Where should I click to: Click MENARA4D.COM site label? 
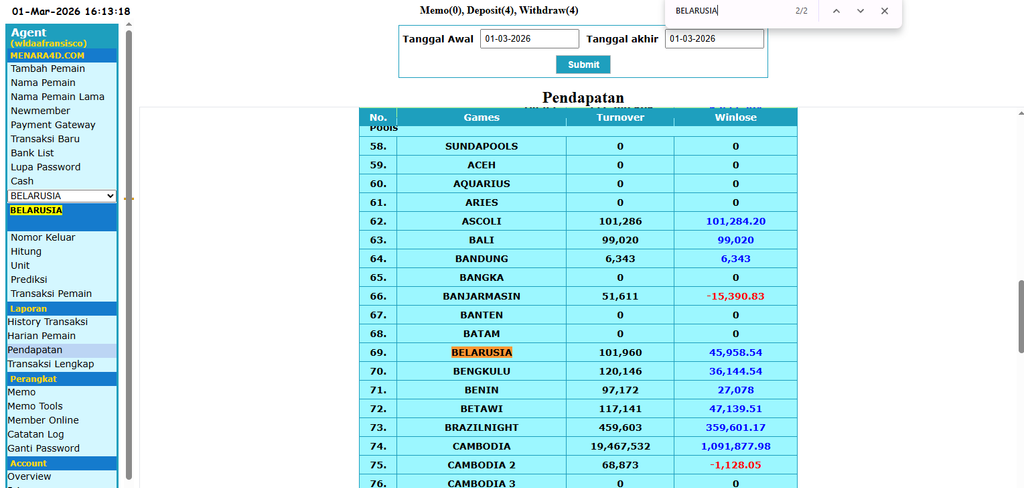[x=47, y=55]
